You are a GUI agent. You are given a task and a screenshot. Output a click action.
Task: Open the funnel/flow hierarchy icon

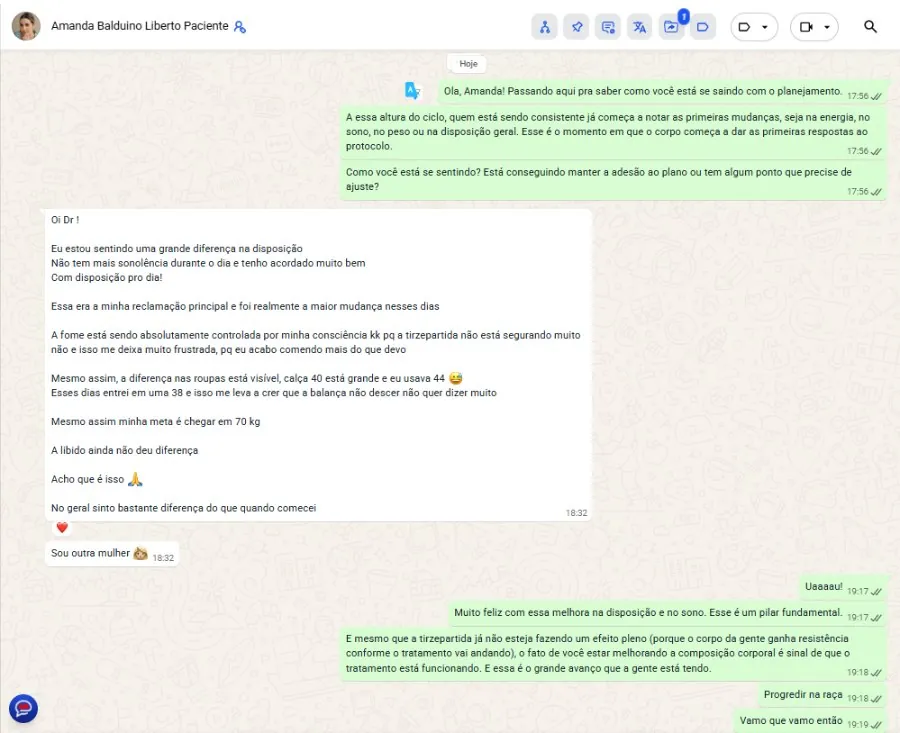coord(545,26)
